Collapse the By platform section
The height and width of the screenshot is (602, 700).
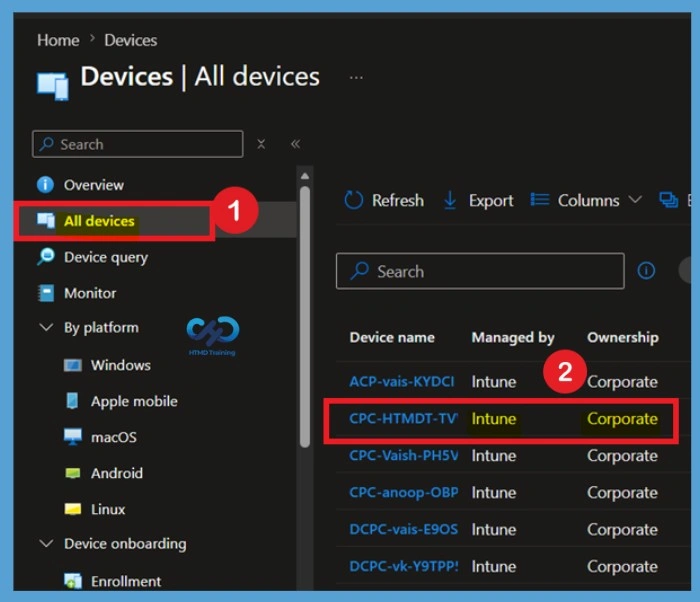coord(46,327)
